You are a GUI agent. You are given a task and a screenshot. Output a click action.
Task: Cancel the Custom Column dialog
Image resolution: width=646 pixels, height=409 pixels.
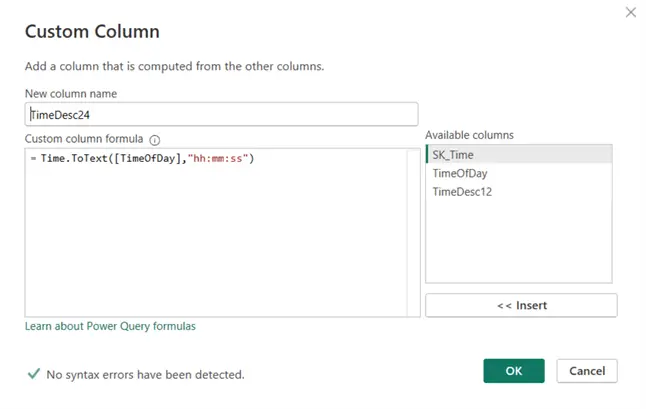[587, 371]
